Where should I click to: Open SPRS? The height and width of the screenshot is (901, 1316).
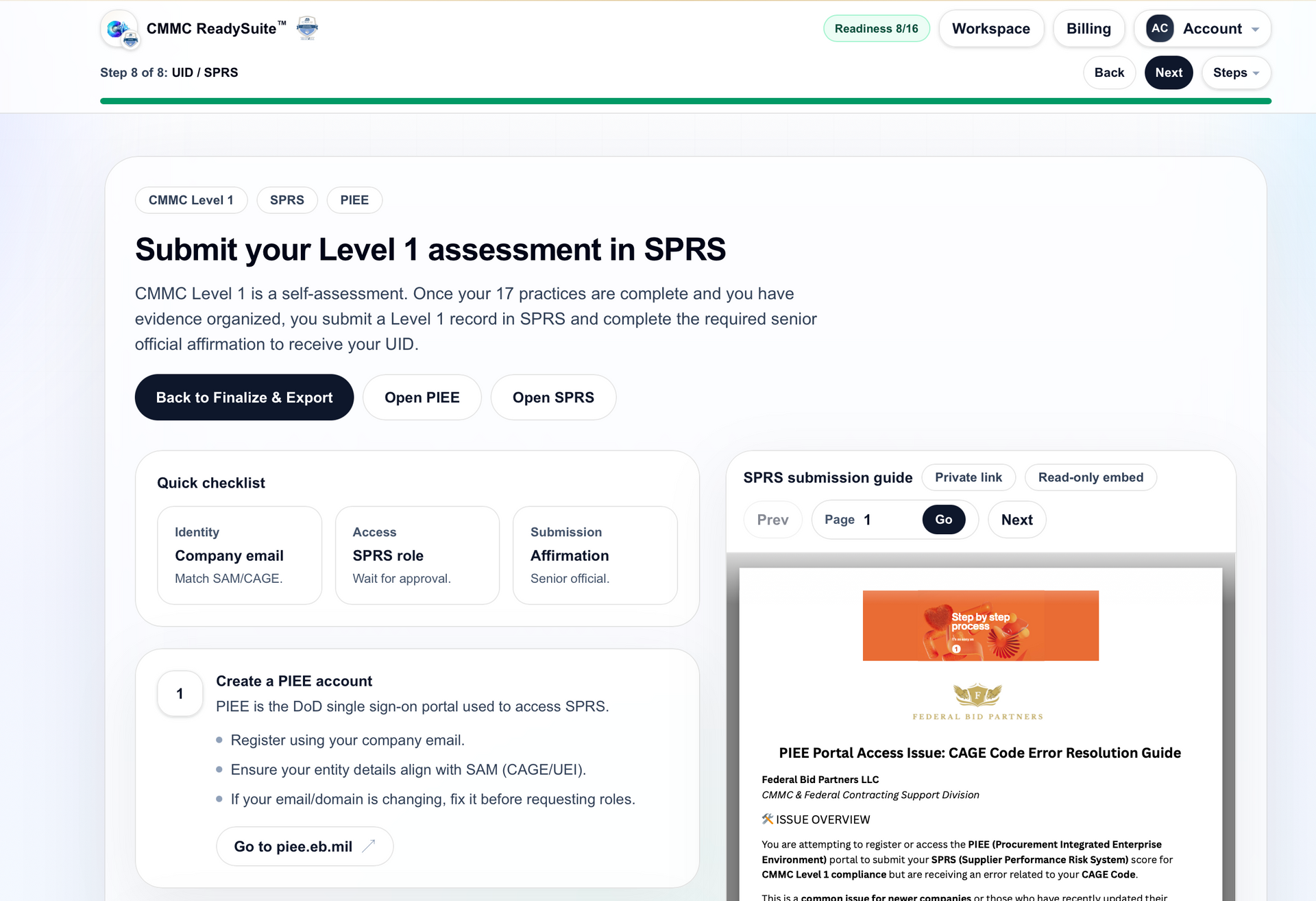pos(553,397)
